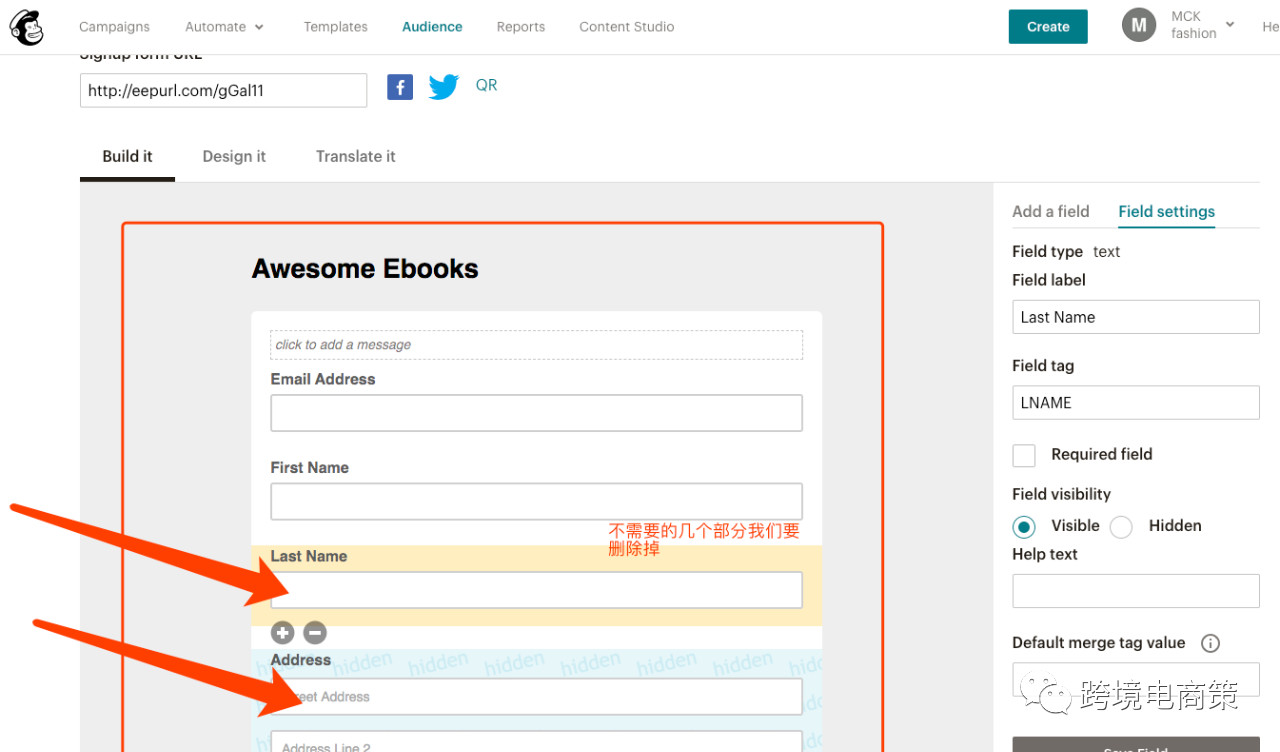Click the plus icon below Last Name
The width and height of the screenshot is (1280, 752).
[283, 632]
